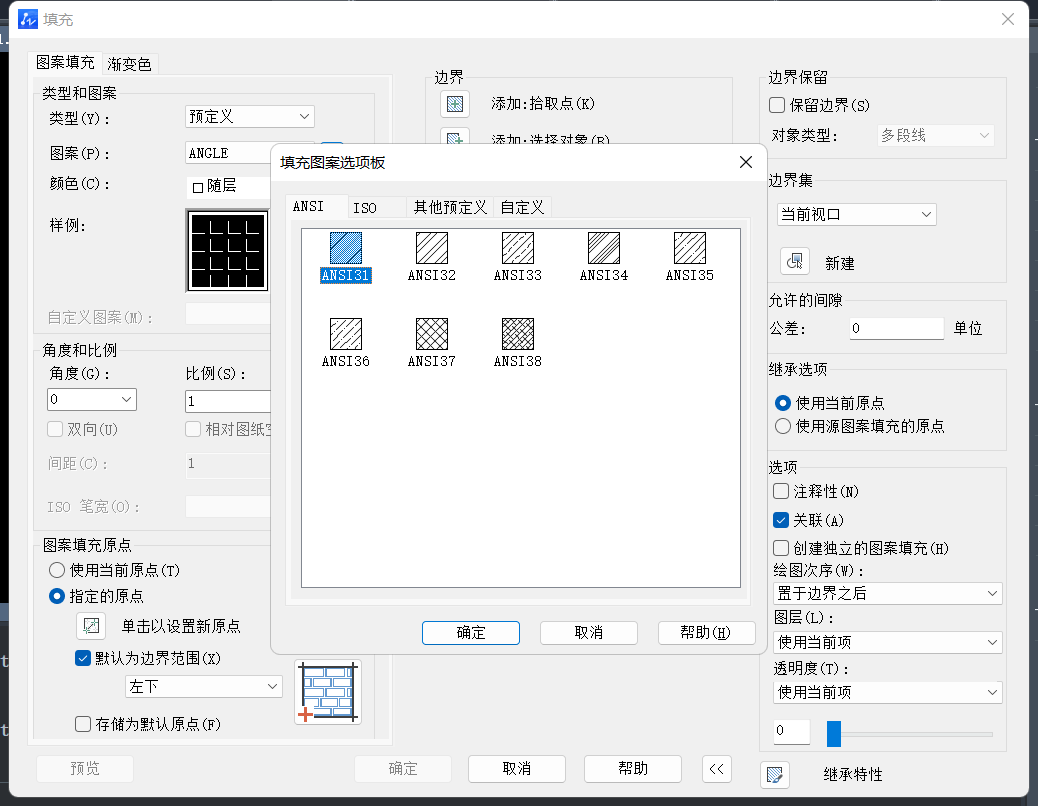Select use current origin radio (T)
The image size is (1038, 806).
57,570
